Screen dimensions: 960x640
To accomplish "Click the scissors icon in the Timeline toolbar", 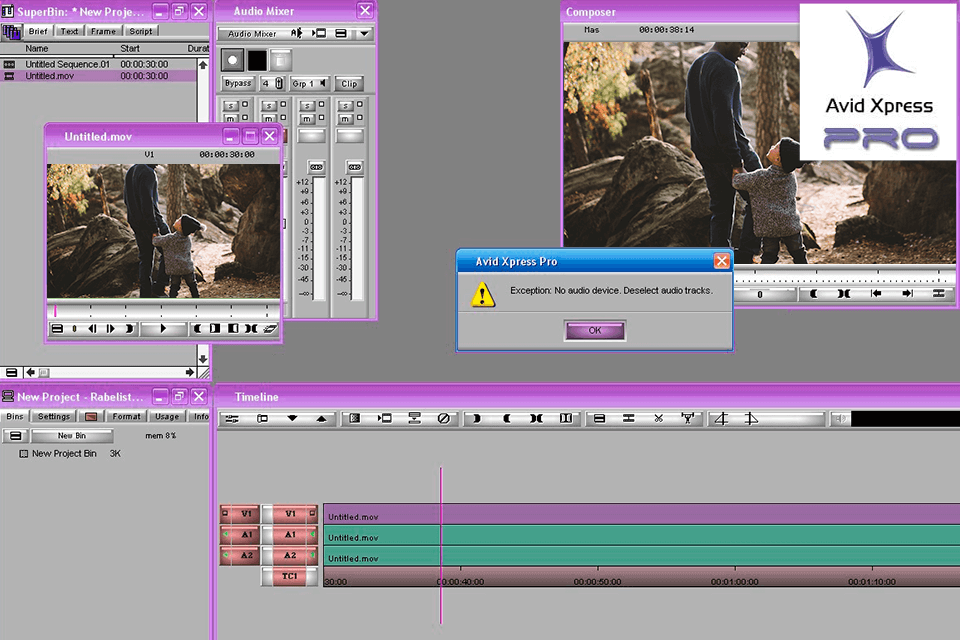I will [658, 419].
